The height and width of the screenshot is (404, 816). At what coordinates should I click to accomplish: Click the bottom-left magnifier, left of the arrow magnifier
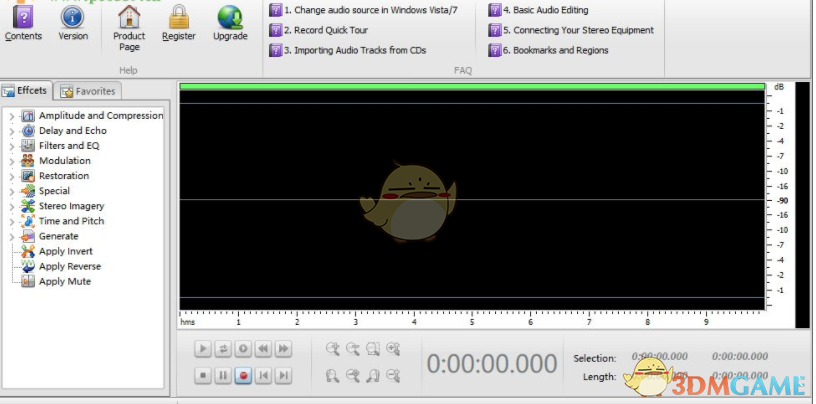tap(333, 375)
